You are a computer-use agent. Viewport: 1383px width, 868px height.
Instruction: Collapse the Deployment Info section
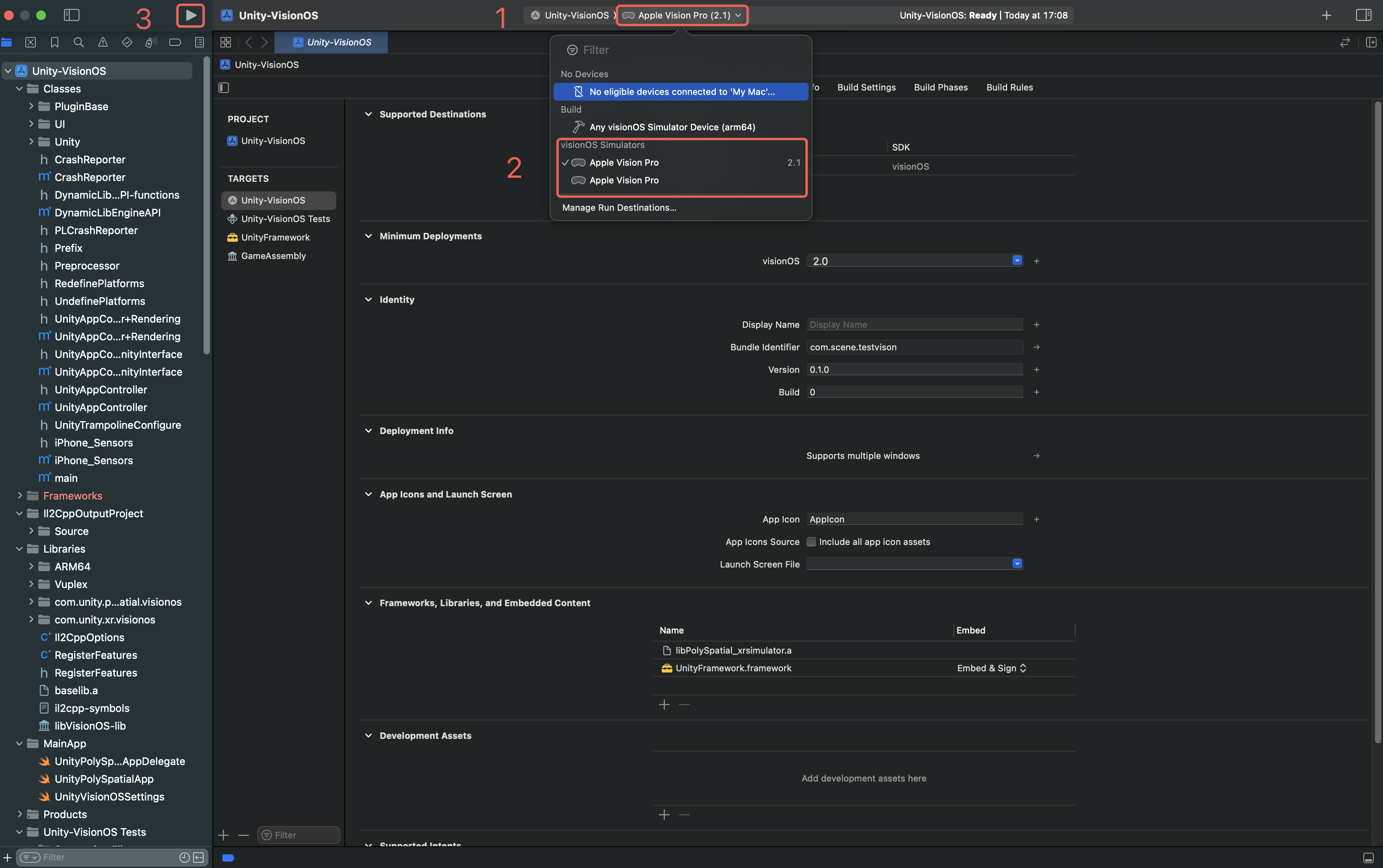pyautogui.click(x=368, y=430)
